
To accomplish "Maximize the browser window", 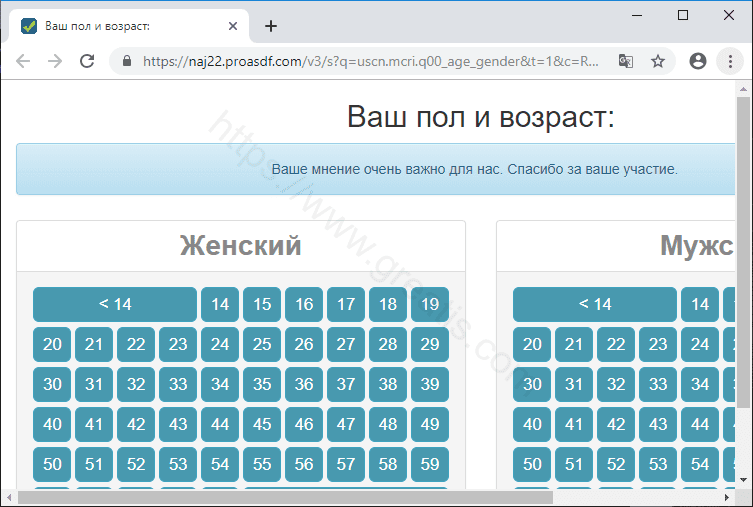I will [x=683, y=15].
